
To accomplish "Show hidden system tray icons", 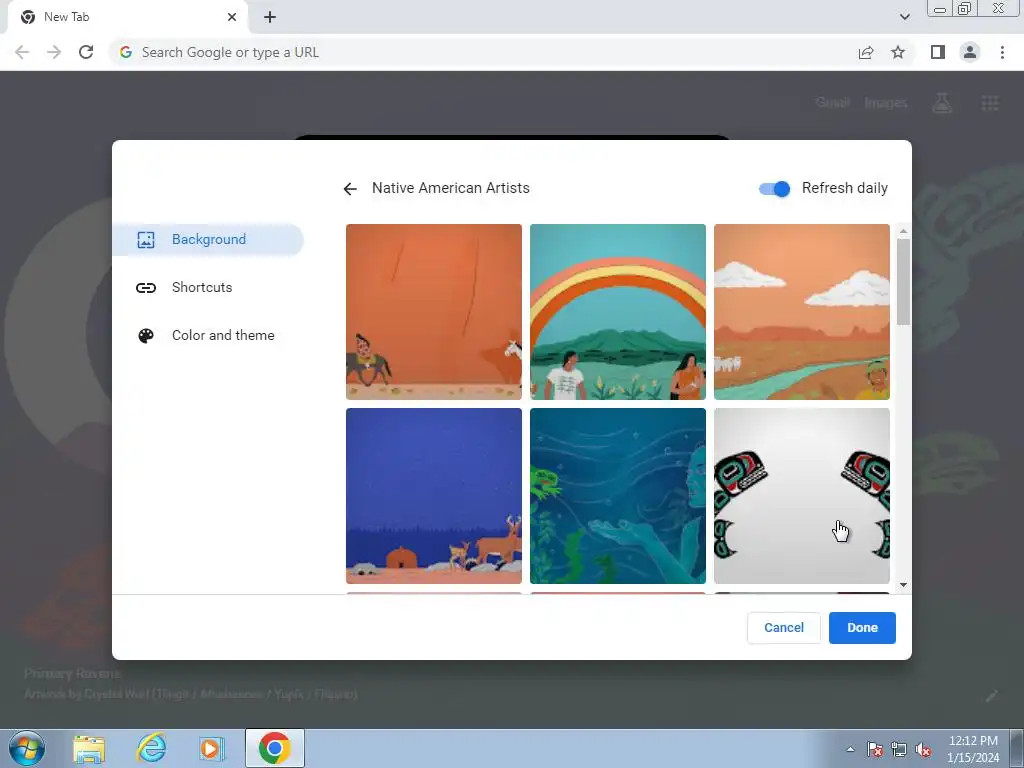I will pyautogui.click(x=850, y=749).
